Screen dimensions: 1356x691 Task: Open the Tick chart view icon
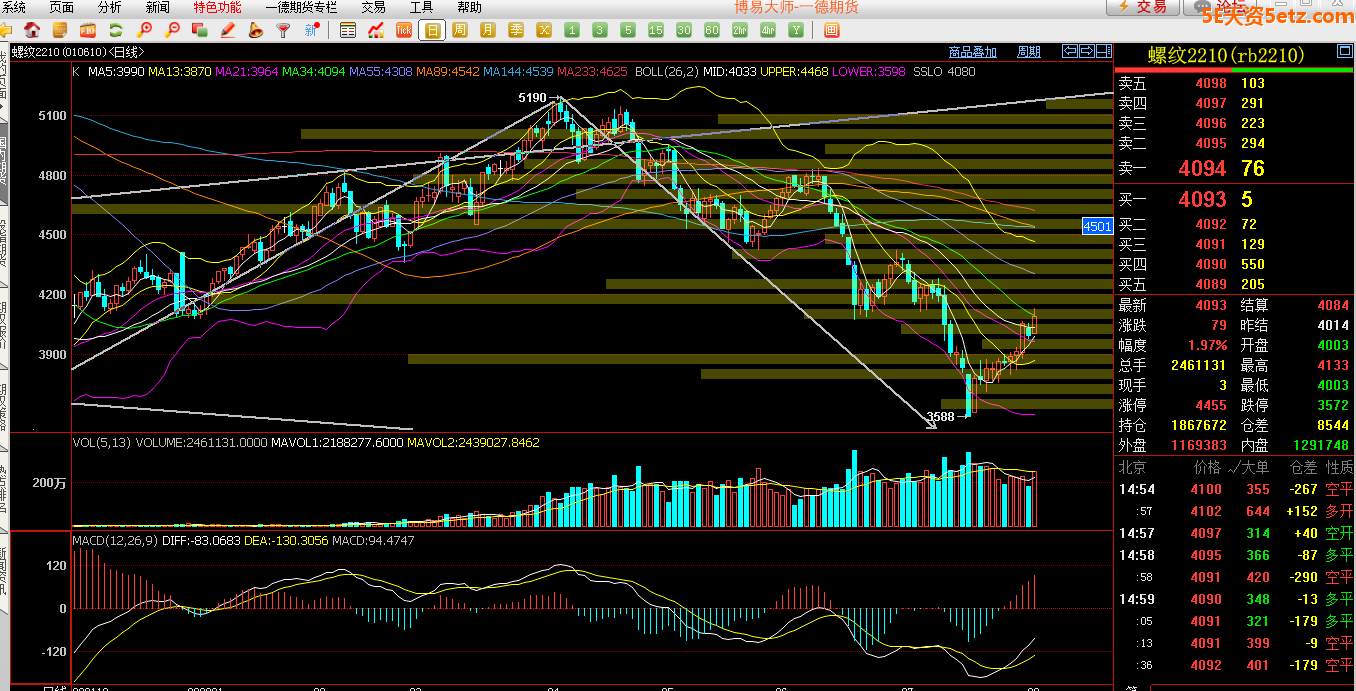pyautogui.click(x=403, y=30)
